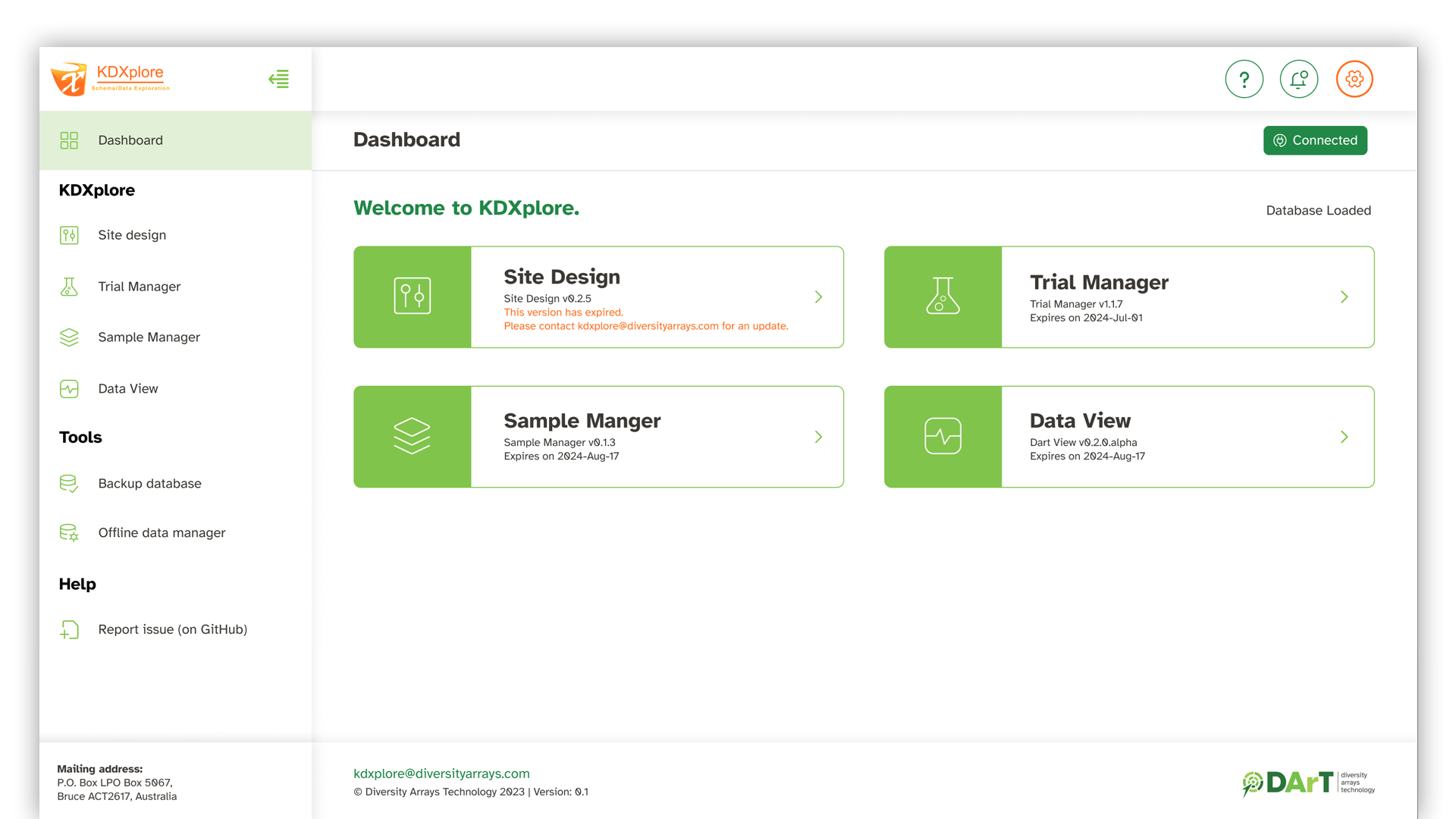This screenshot has height=819, width=1456.
Task: Click the kdxplore@diversityarrays.com footer email link
Action: click(441, 773)
